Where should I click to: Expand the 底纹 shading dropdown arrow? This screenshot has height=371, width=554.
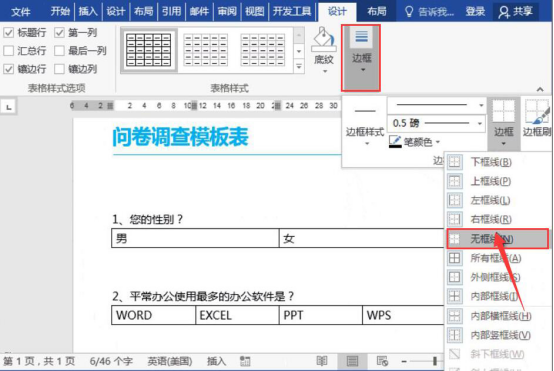pos(325,71)
